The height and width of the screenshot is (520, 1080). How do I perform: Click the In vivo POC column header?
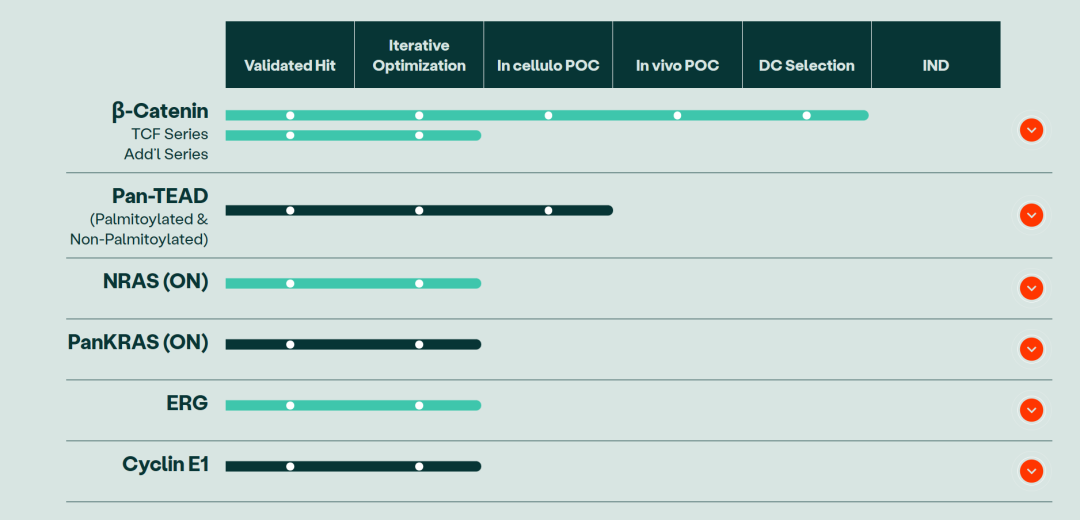(x=677, y=54)
